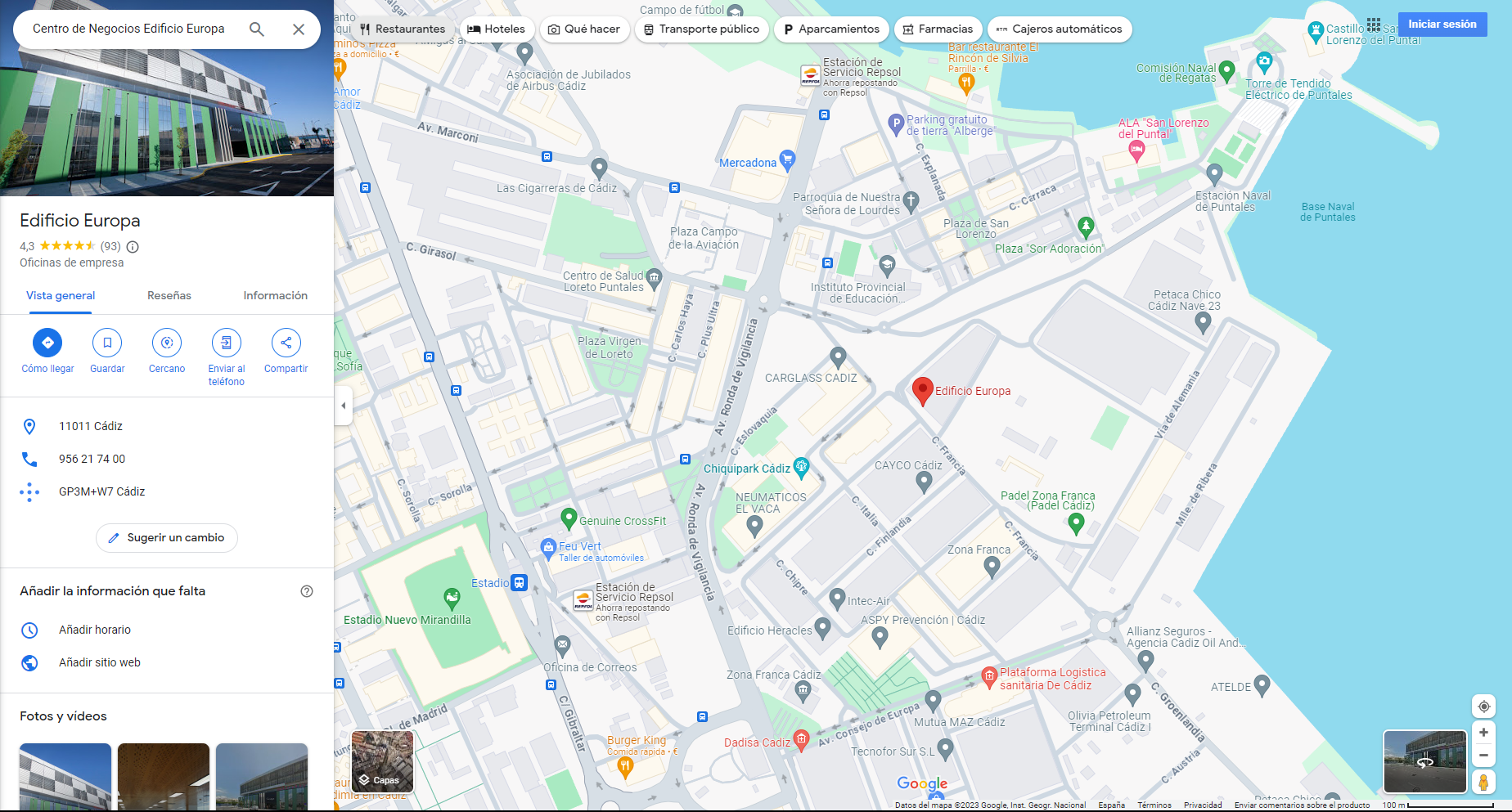The image size is (1512, 812).
Task: Click the Centro de Salud Loreto Puntales pin
Action: [654, 280]
